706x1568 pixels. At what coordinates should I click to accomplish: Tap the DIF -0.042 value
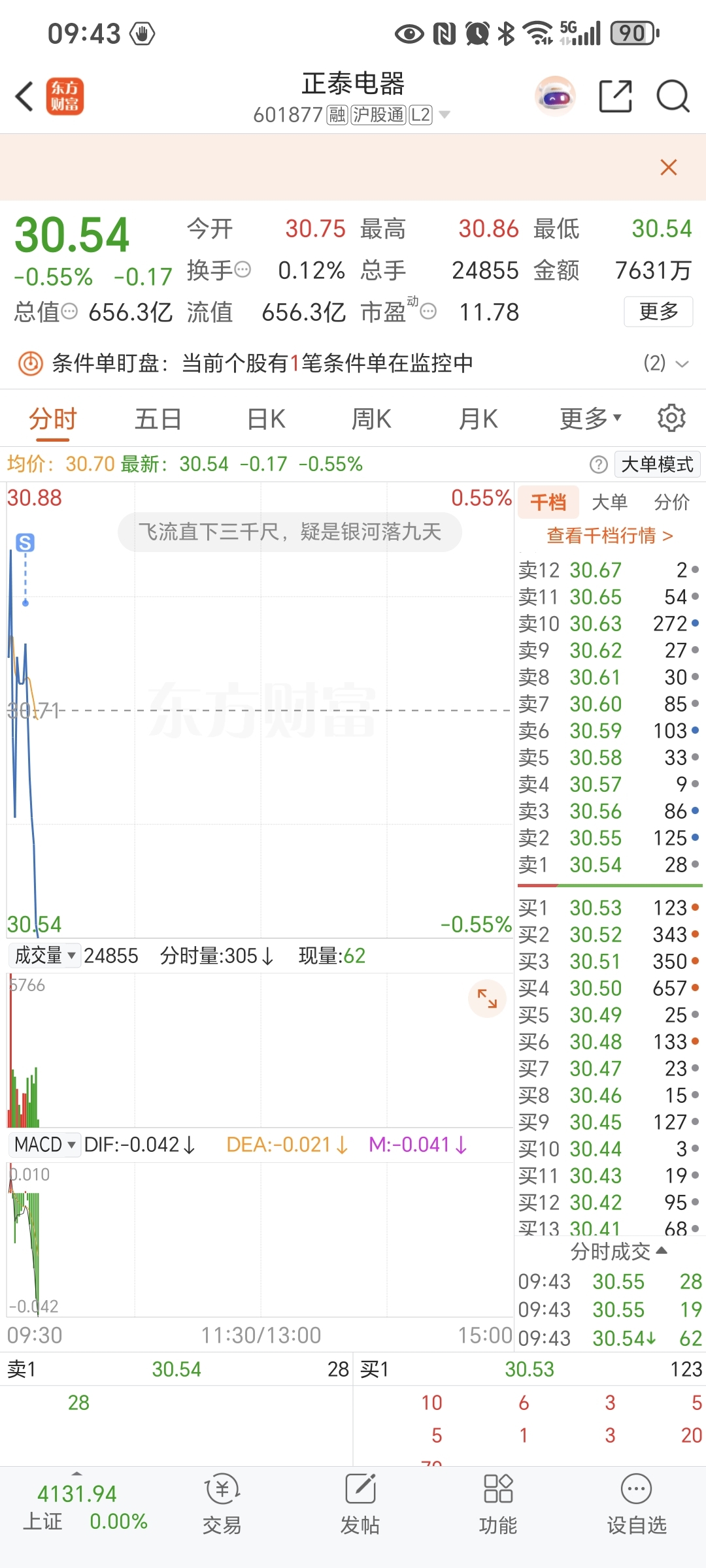point(140,1145)
